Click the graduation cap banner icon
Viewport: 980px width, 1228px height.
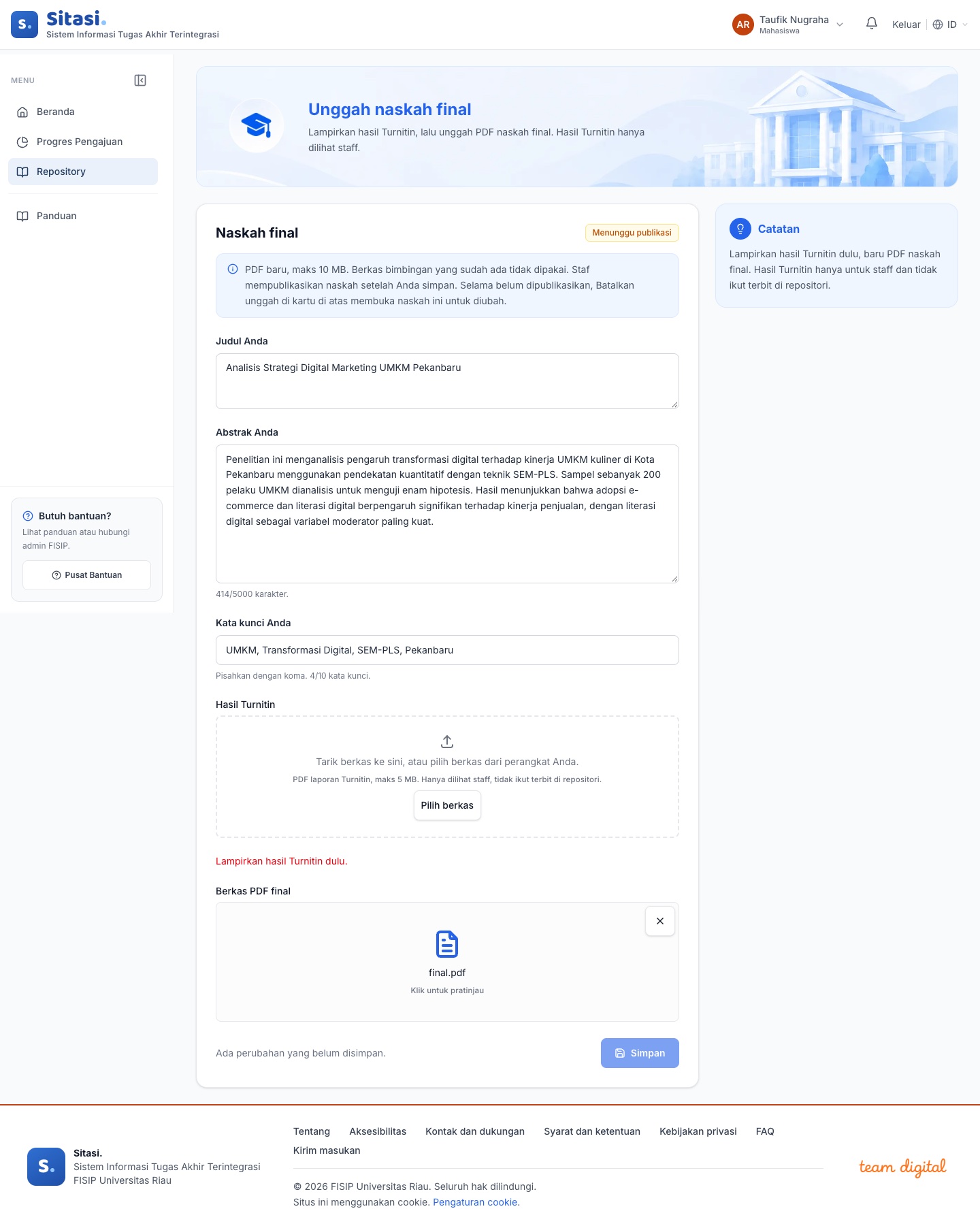point(257,125)
